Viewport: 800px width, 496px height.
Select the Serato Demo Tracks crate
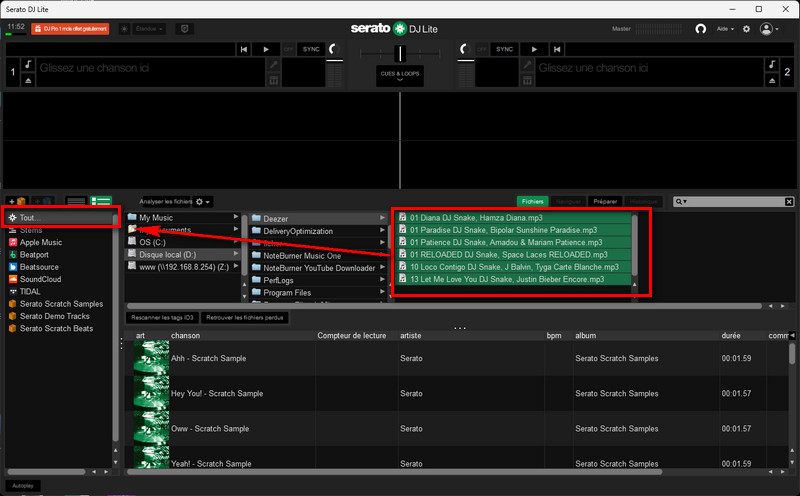55,316
